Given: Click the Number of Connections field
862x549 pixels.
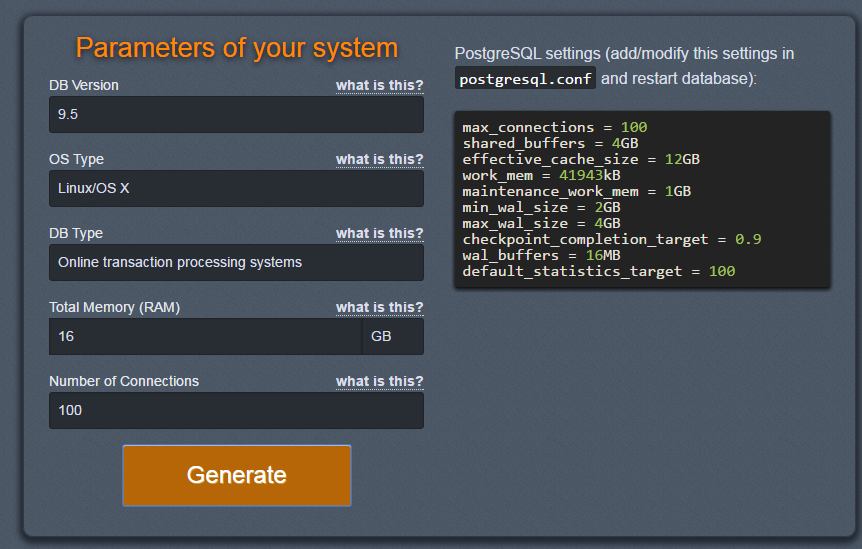Looking at the screenshot, I should click(x=236, y=411).
